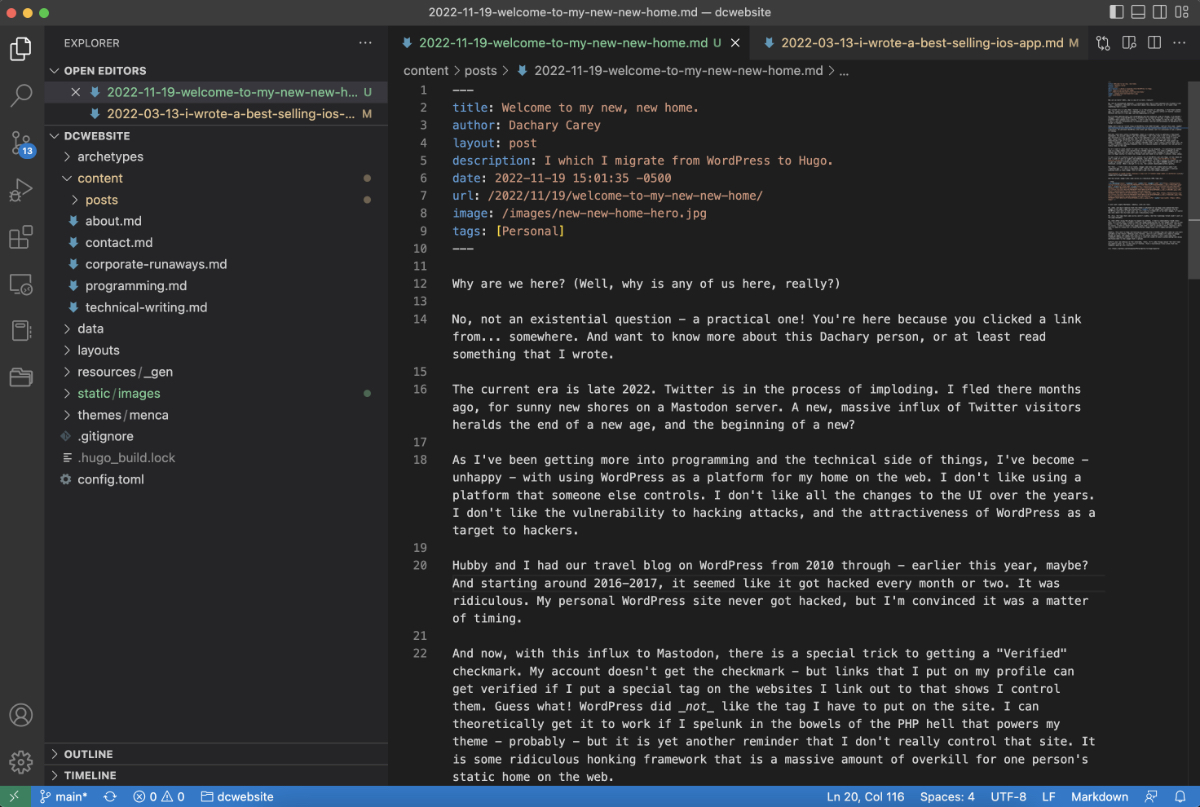The width and height of the screenshot is (1200, 807).
Task: Expand the themes/menca folder
Action: 216,415
